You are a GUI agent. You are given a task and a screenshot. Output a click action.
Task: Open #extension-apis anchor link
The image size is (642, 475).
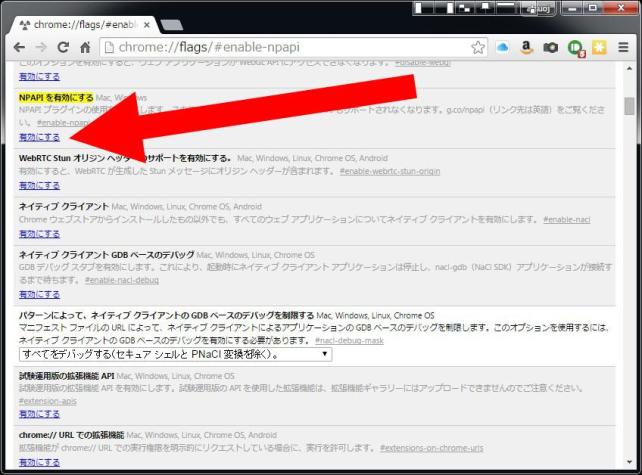[x=47, y=401]
